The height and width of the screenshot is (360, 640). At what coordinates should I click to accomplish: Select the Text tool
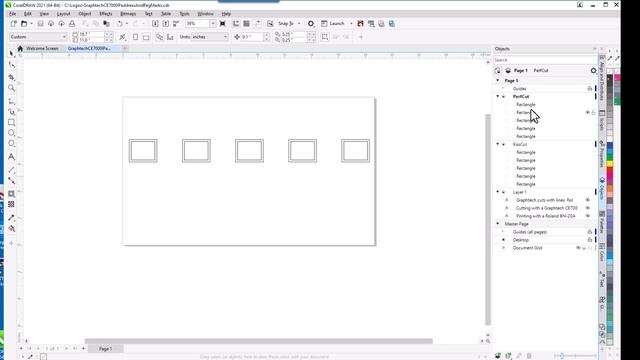point(11,157)
